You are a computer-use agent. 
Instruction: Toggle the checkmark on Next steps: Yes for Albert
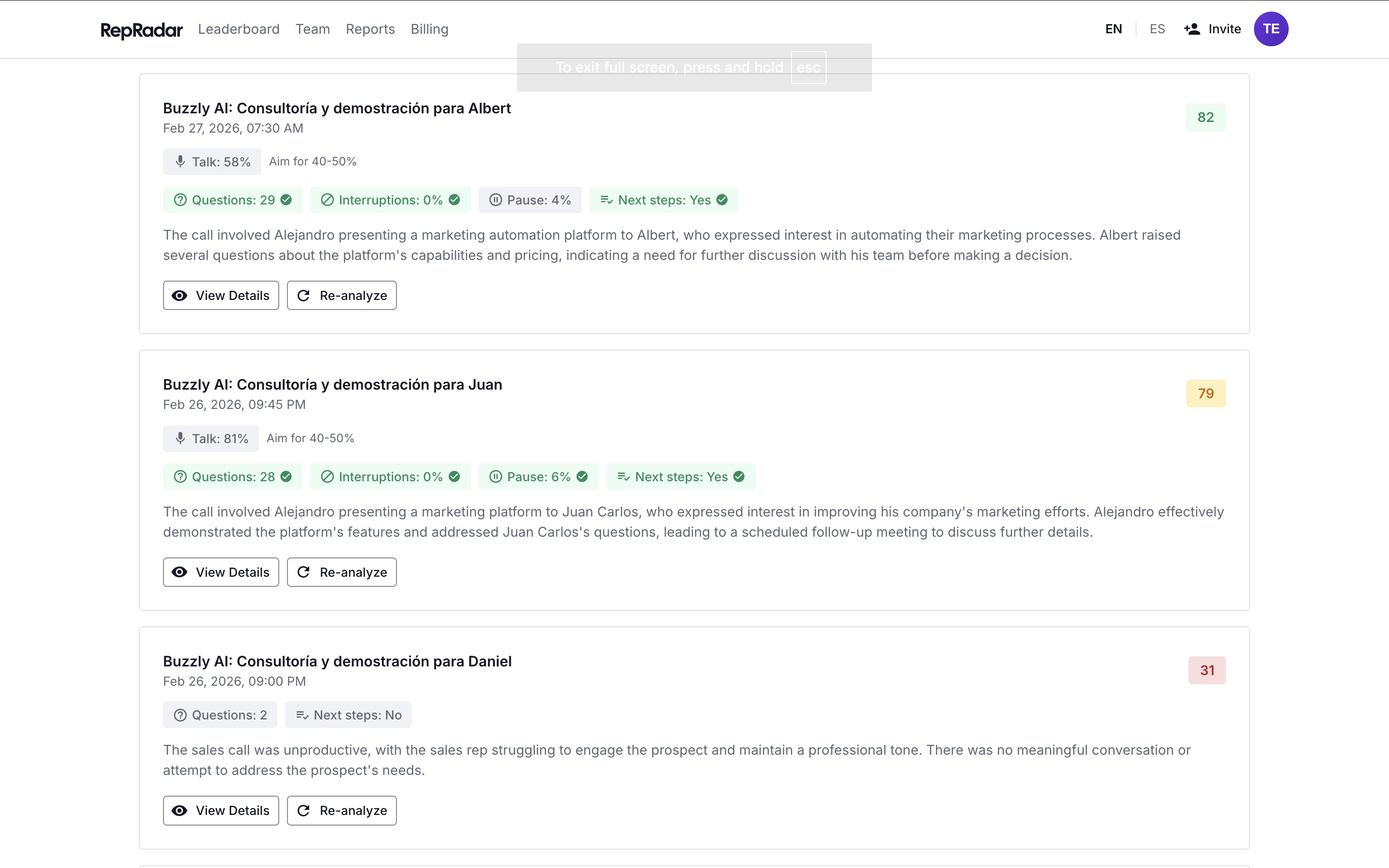[722, 199]
